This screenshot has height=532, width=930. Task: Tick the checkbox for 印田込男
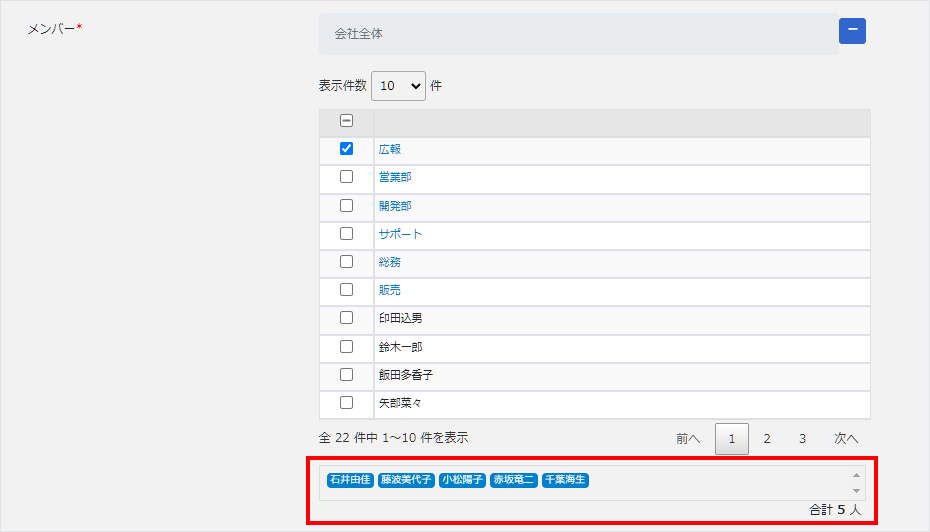pos(346,318)
